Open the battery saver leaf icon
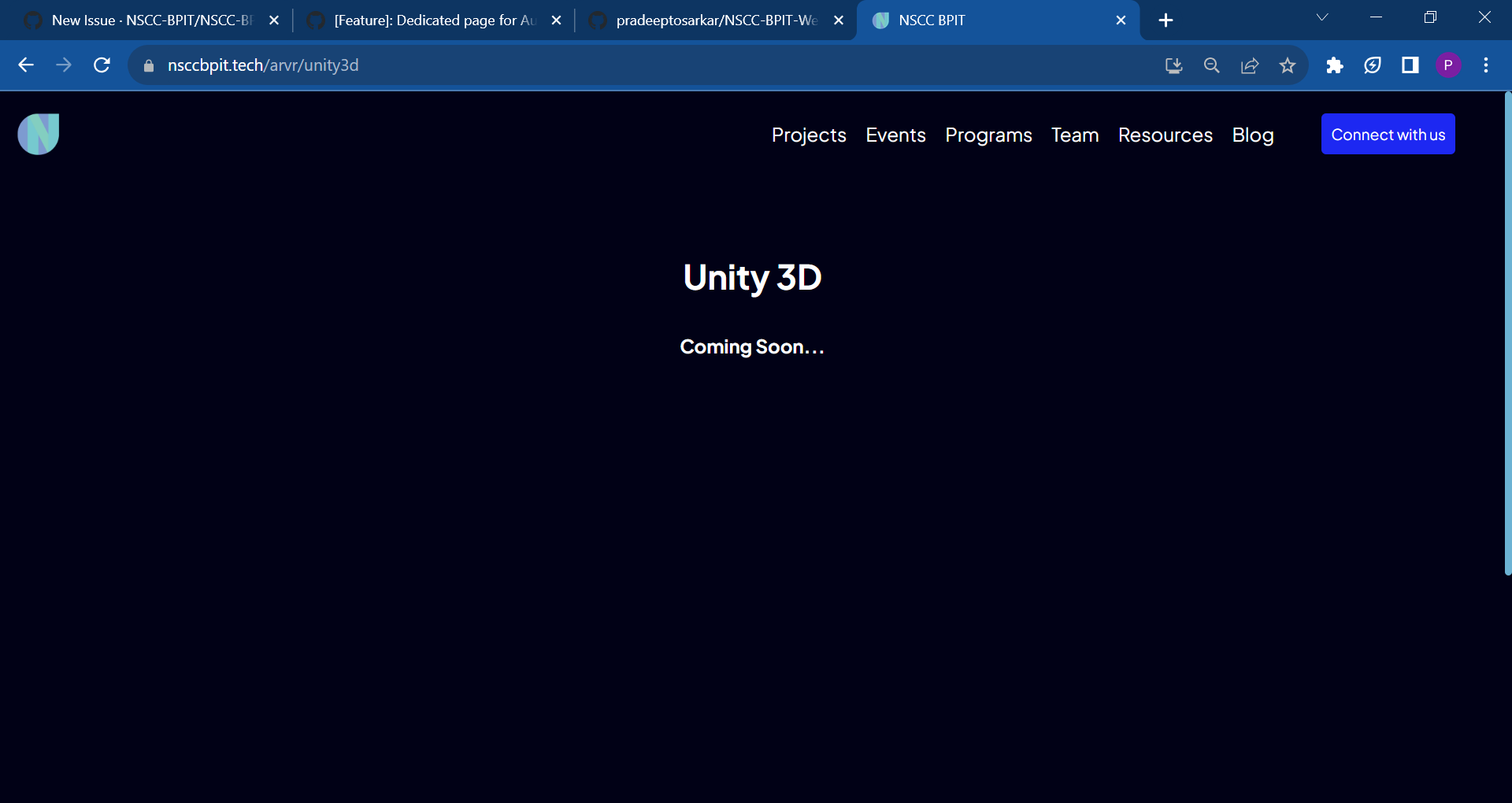 click(1373, 65)
